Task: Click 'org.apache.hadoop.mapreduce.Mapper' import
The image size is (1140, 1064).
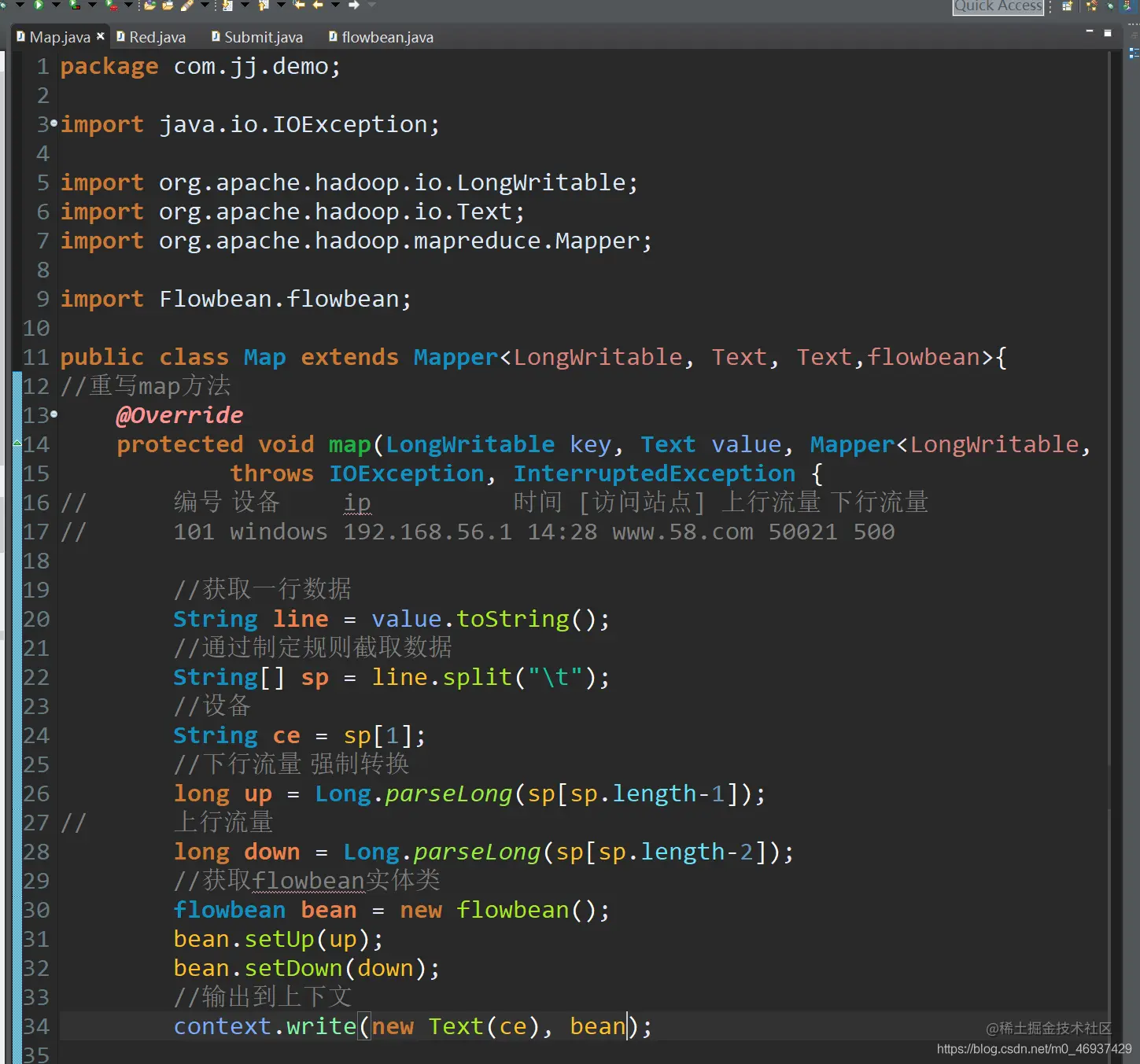Action: [x=400, y=241]
